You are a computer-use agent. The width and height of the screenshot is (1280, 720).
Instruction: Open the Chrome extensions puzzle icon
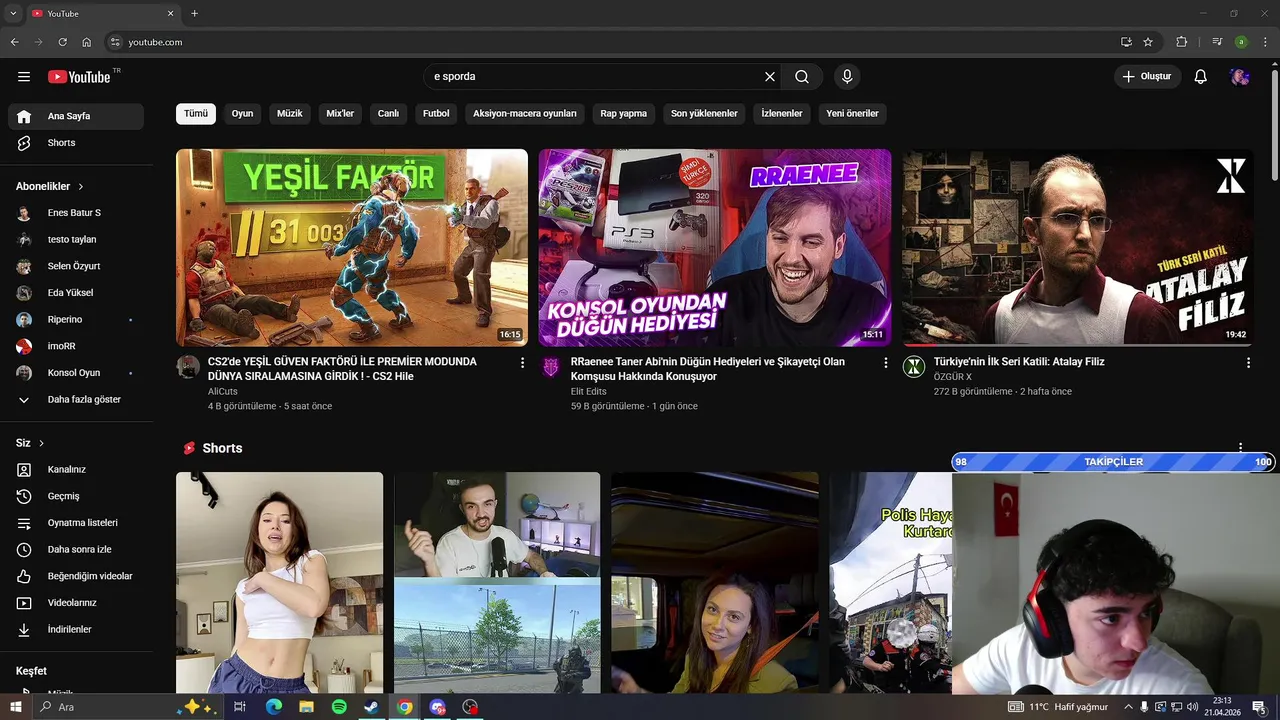pyautogui.click(x=1182, y=42)
